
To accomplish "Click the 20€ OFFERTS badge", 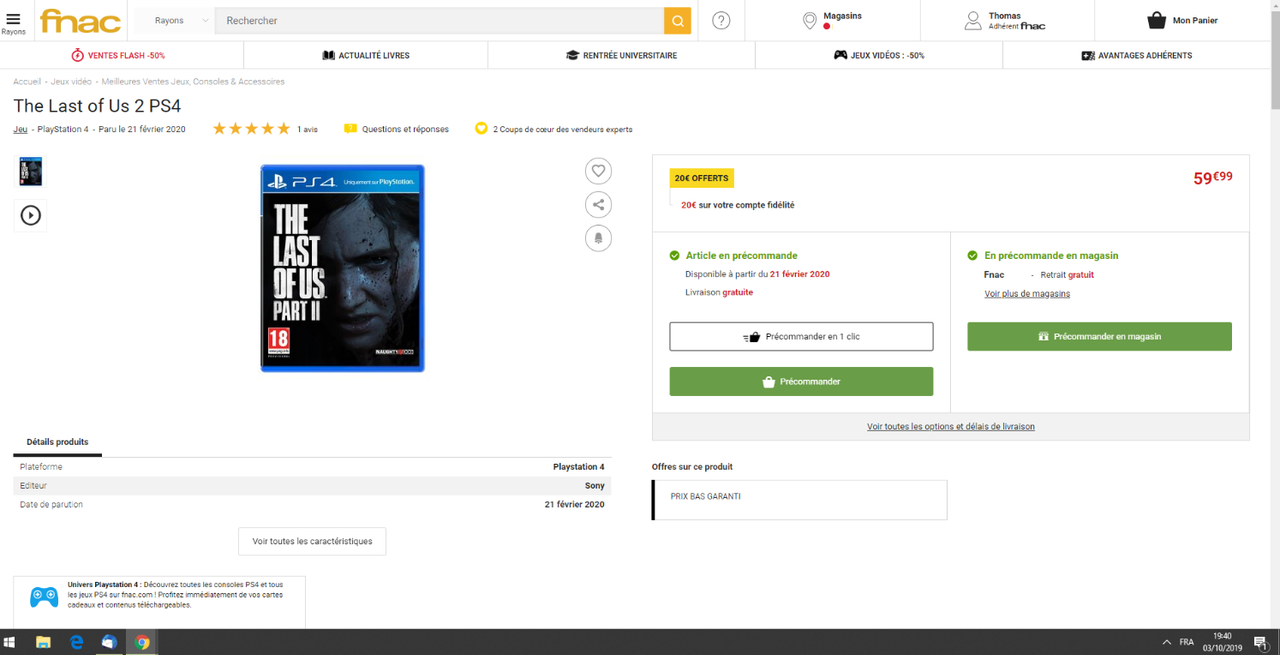I will pyautogui.click(x=701, y=178).
